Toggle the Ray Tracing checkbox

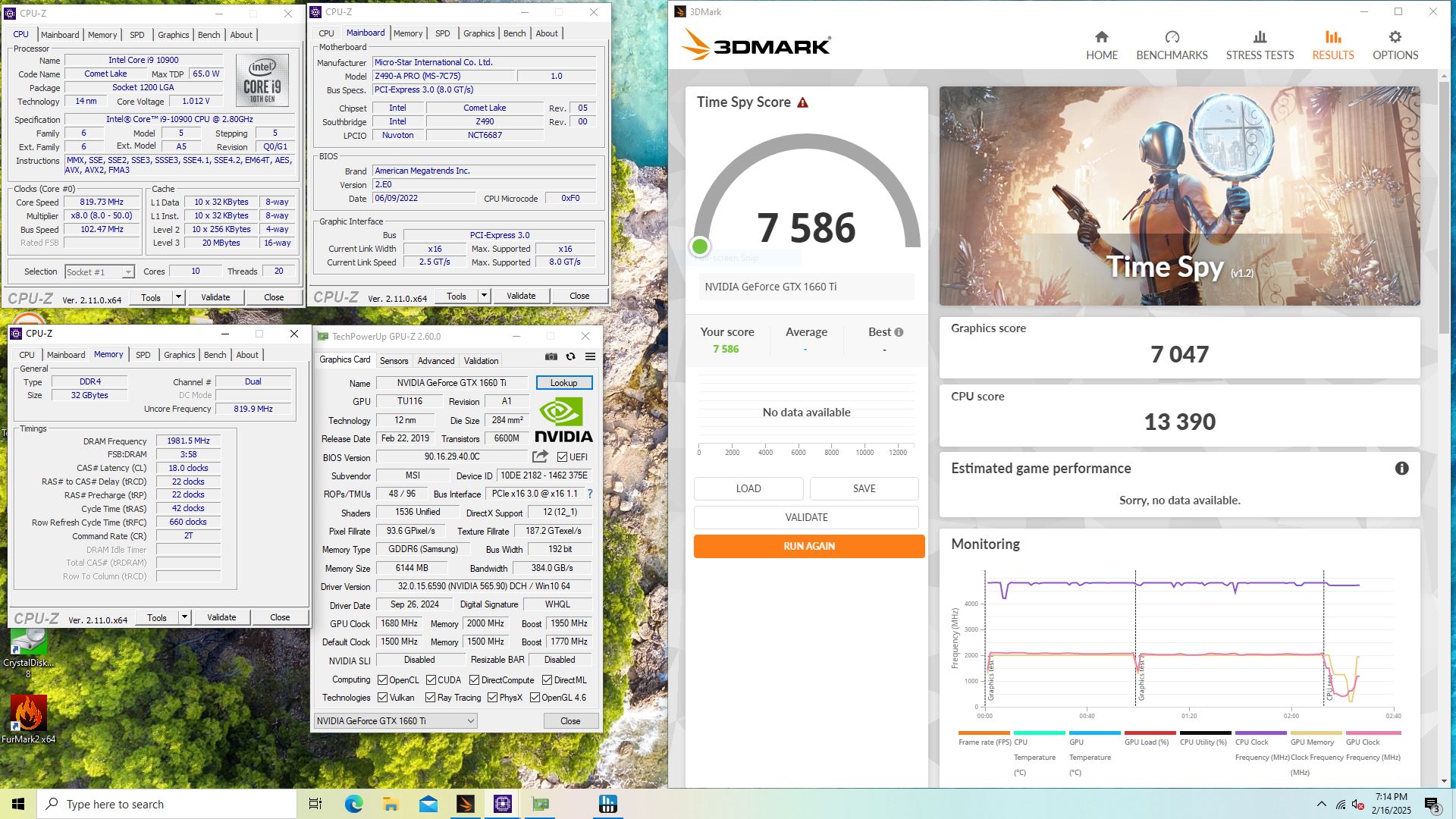tap(430, 698)
